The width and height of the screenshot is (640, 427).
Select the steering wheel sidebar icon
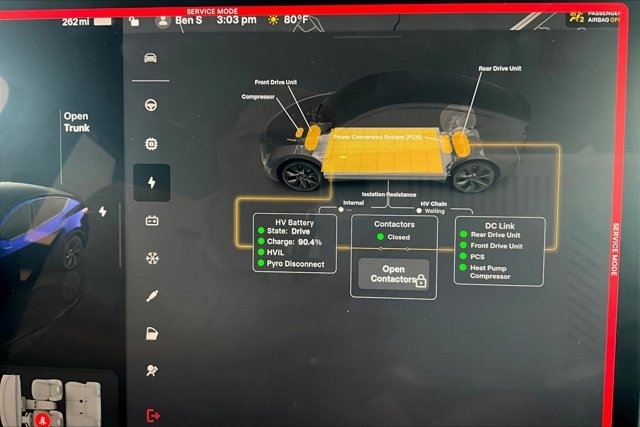(x=151, y=105)
